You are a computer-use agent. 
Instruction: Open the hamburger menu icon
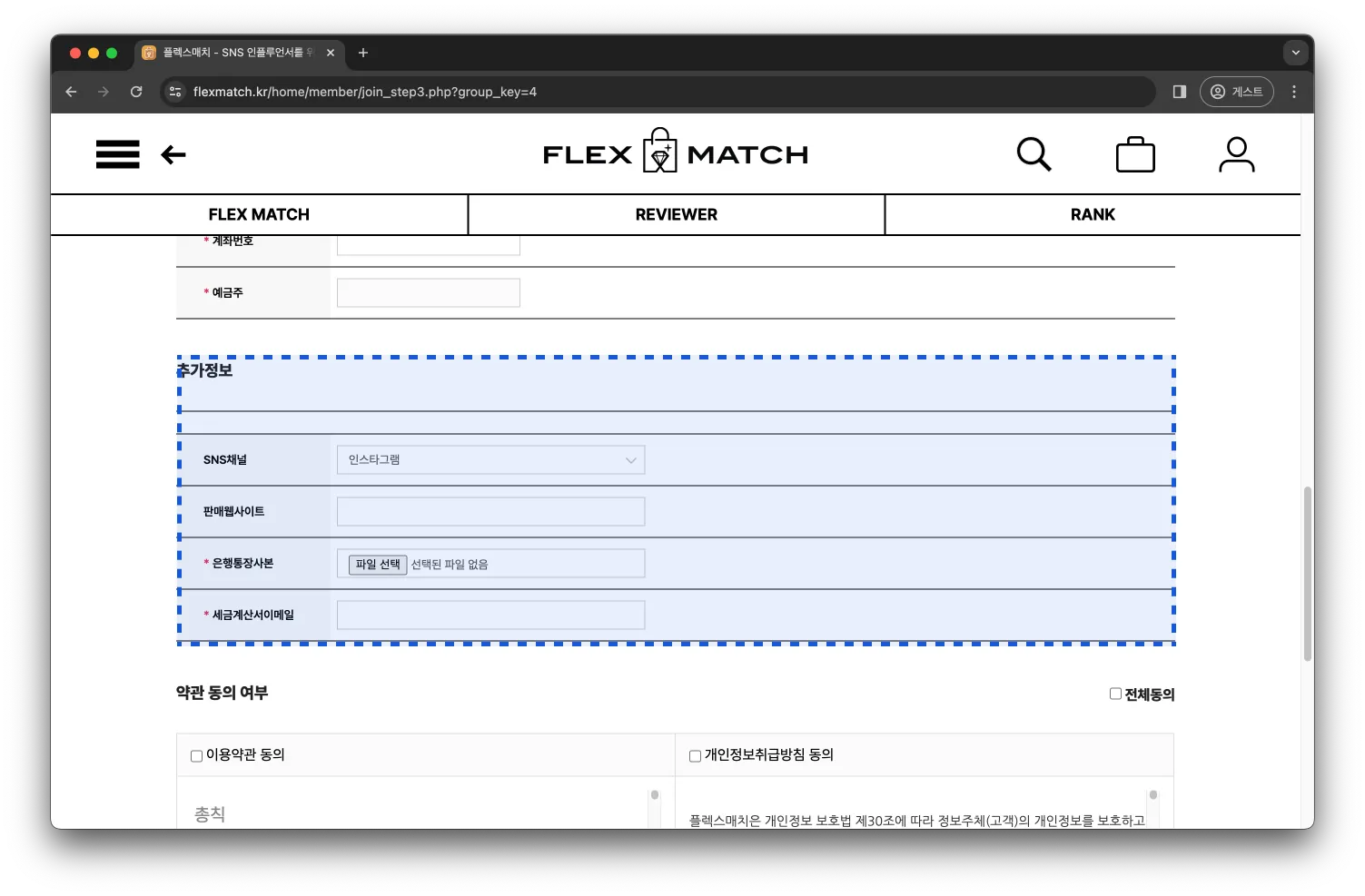[x=118, y=154]
